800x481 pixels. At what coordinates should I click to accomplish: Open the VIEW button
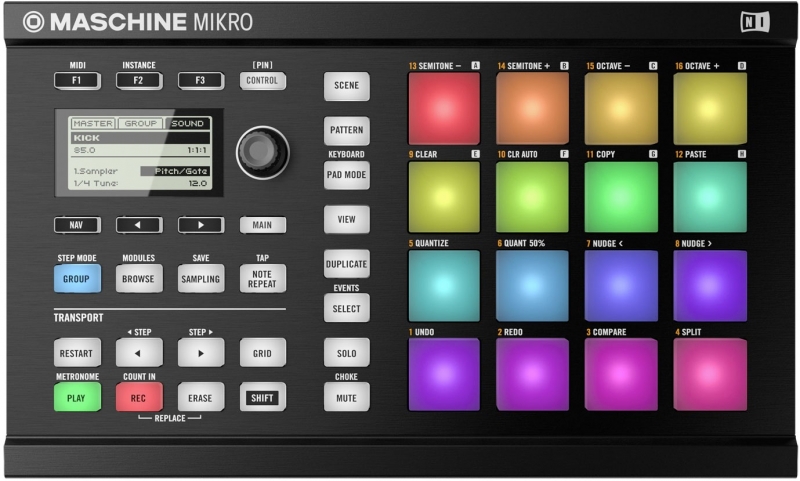[x=346, y=219]
